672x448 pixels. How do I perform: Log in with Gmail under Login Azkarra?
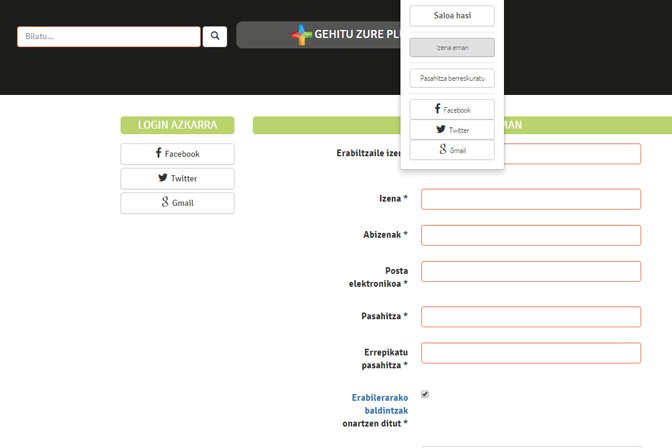[177, 203]
